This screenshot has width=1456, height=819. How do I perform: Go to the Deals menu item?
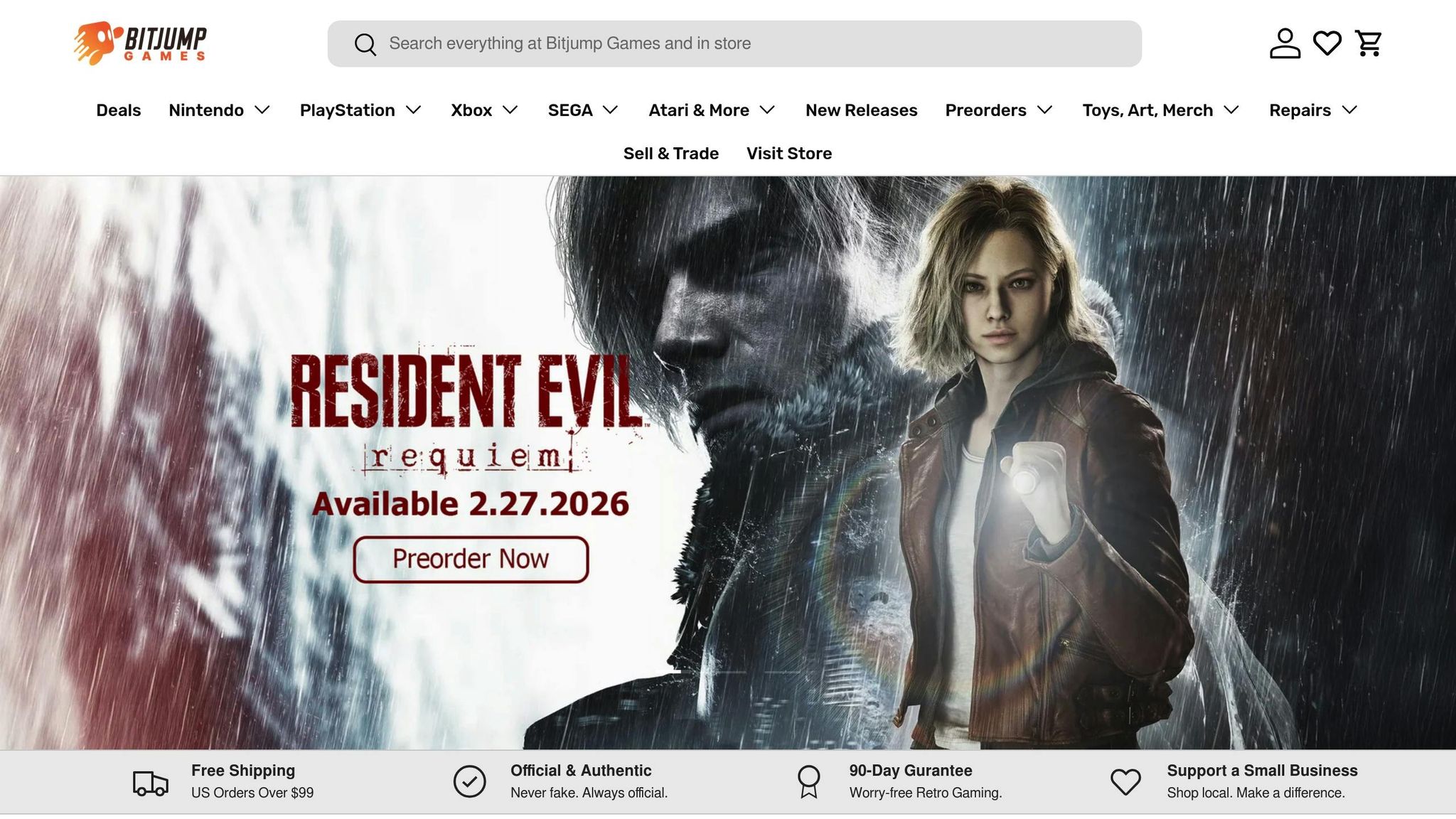pos(118,110)
